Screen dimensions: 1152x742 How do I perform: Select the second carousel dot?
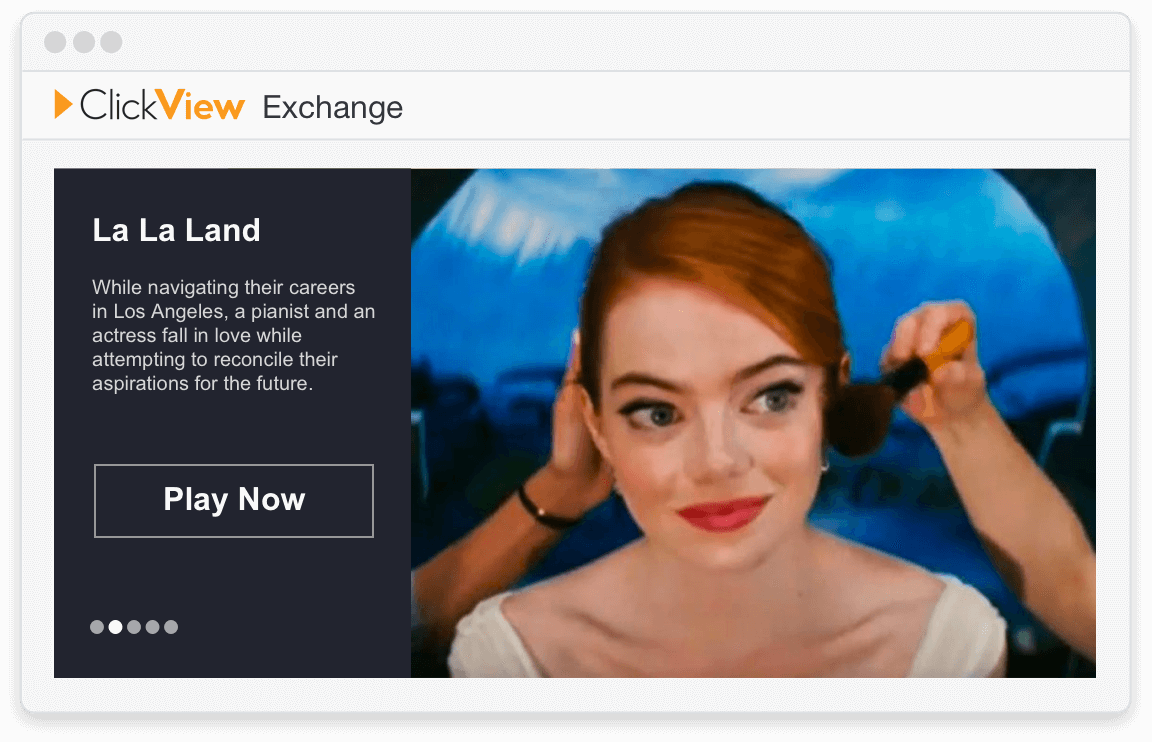115,627
